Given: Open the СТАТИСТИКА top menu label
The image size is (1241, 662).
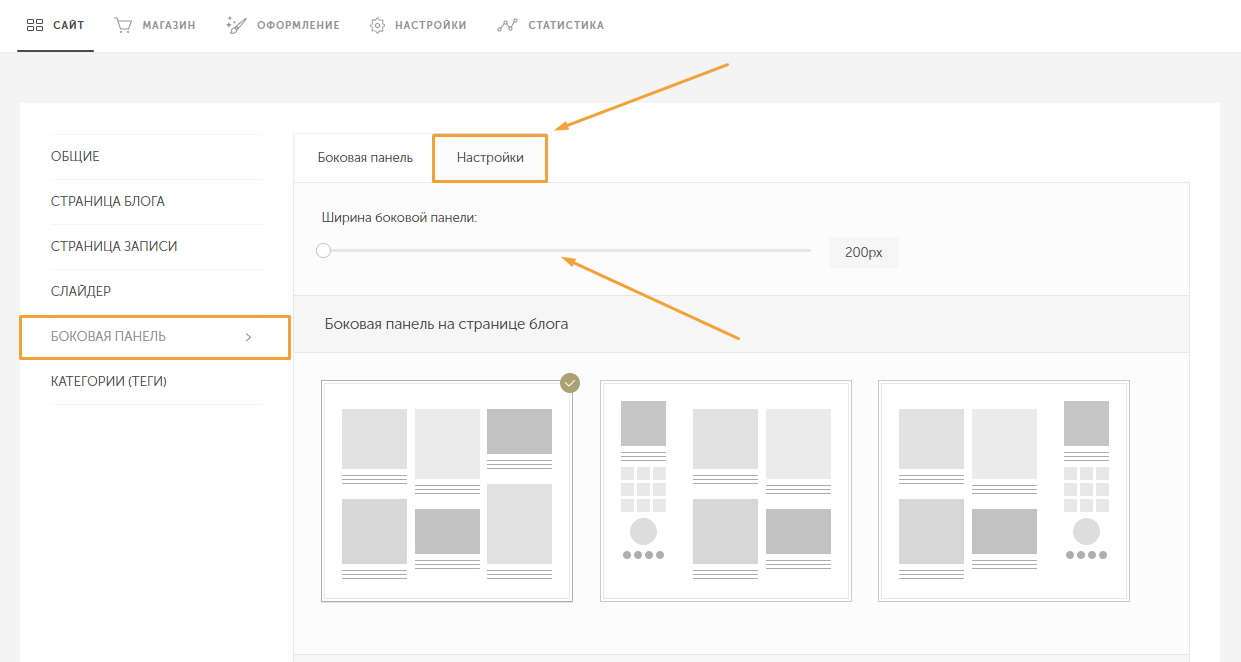Looking at the screenshot, I should tap(566, 25).
